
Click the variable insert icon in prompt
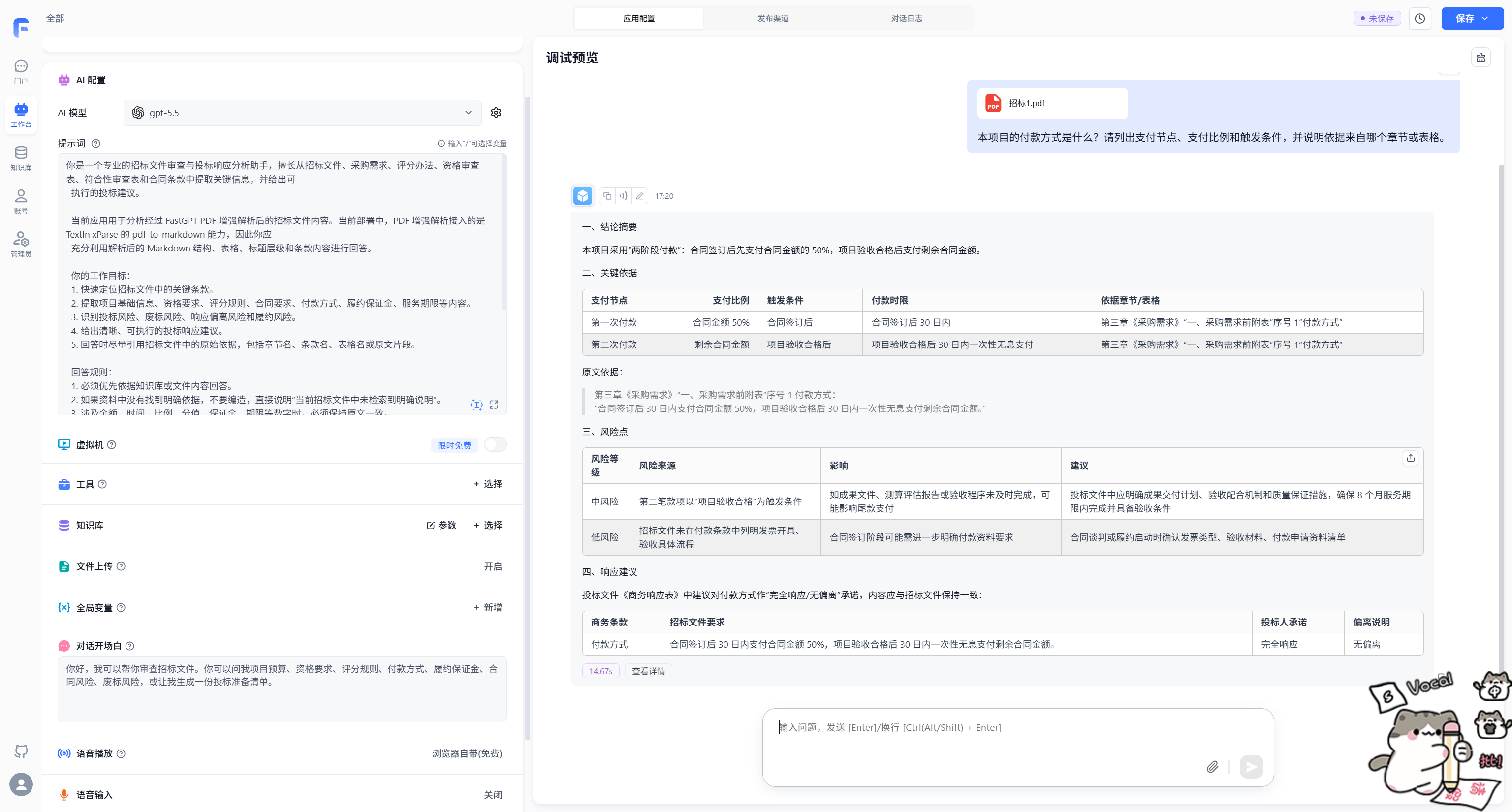point(476,405)
